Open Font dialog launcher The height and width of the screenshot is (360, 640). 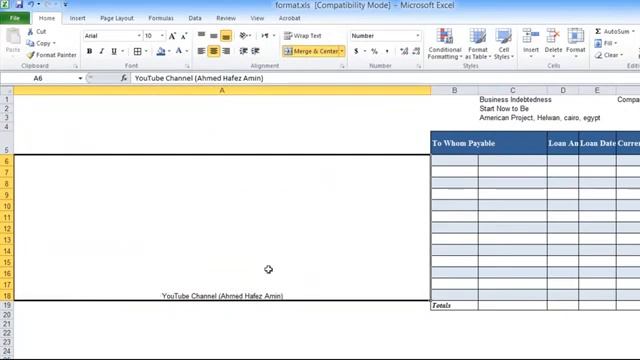tap(187, 66)
